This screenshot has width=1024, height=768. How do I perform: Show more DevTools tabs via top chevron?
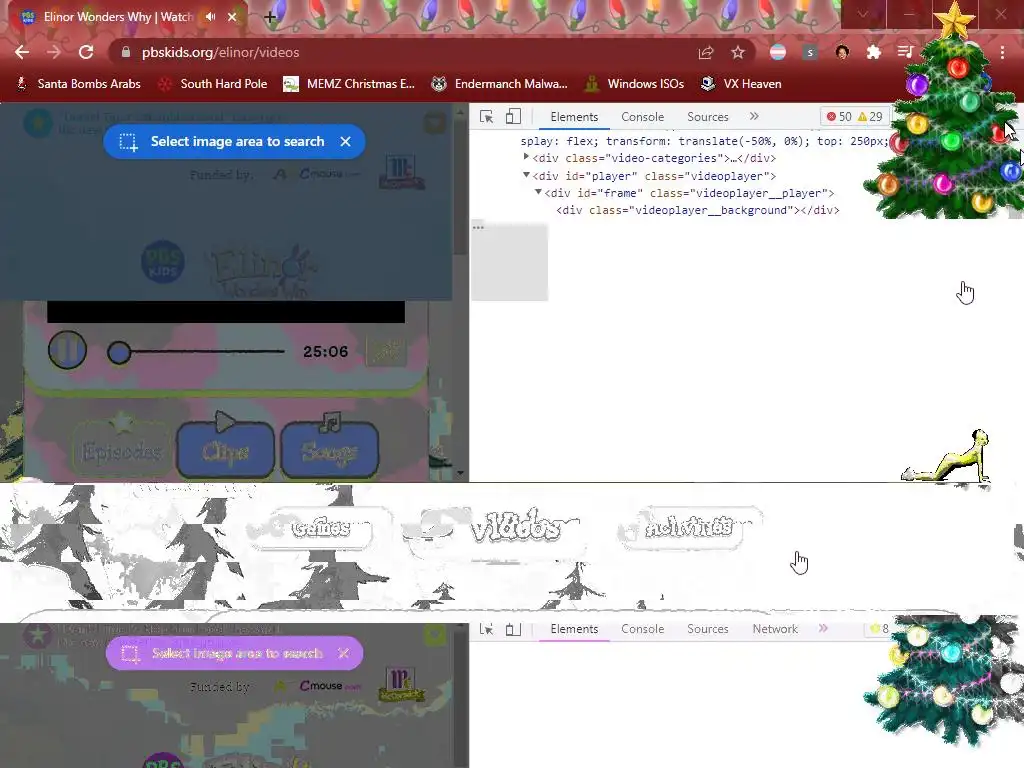click(754, 116)
